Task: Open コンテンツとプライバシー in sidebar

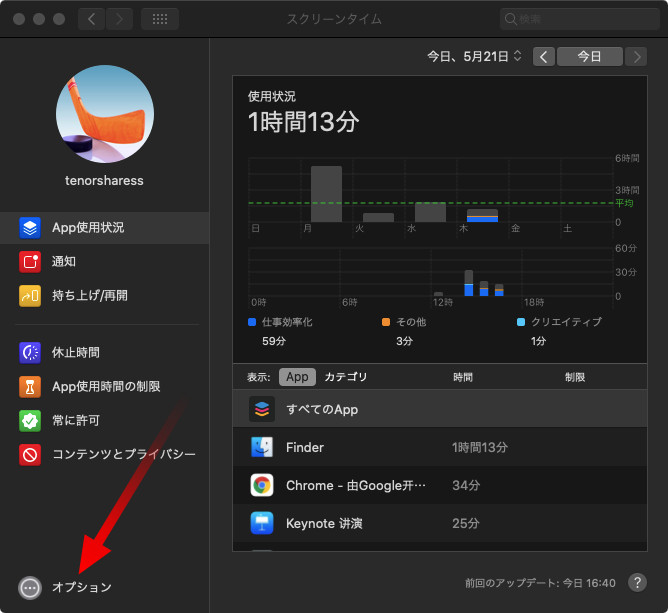Action: click(124, 455)
